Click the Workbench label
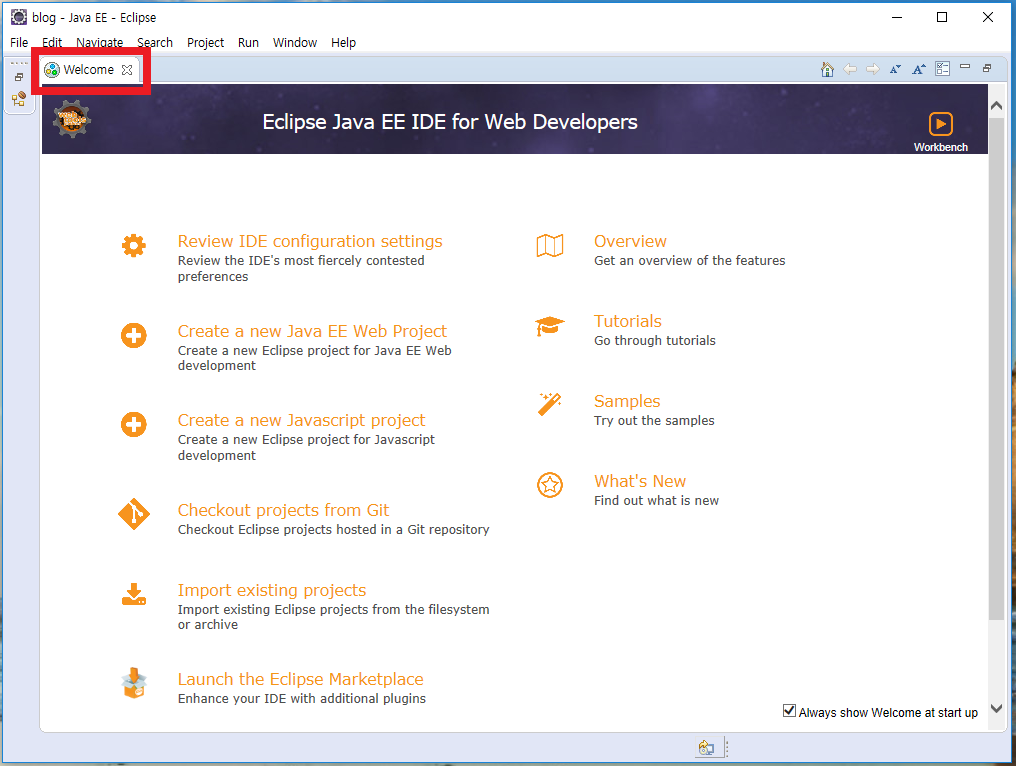 click(x=940, y=147)
